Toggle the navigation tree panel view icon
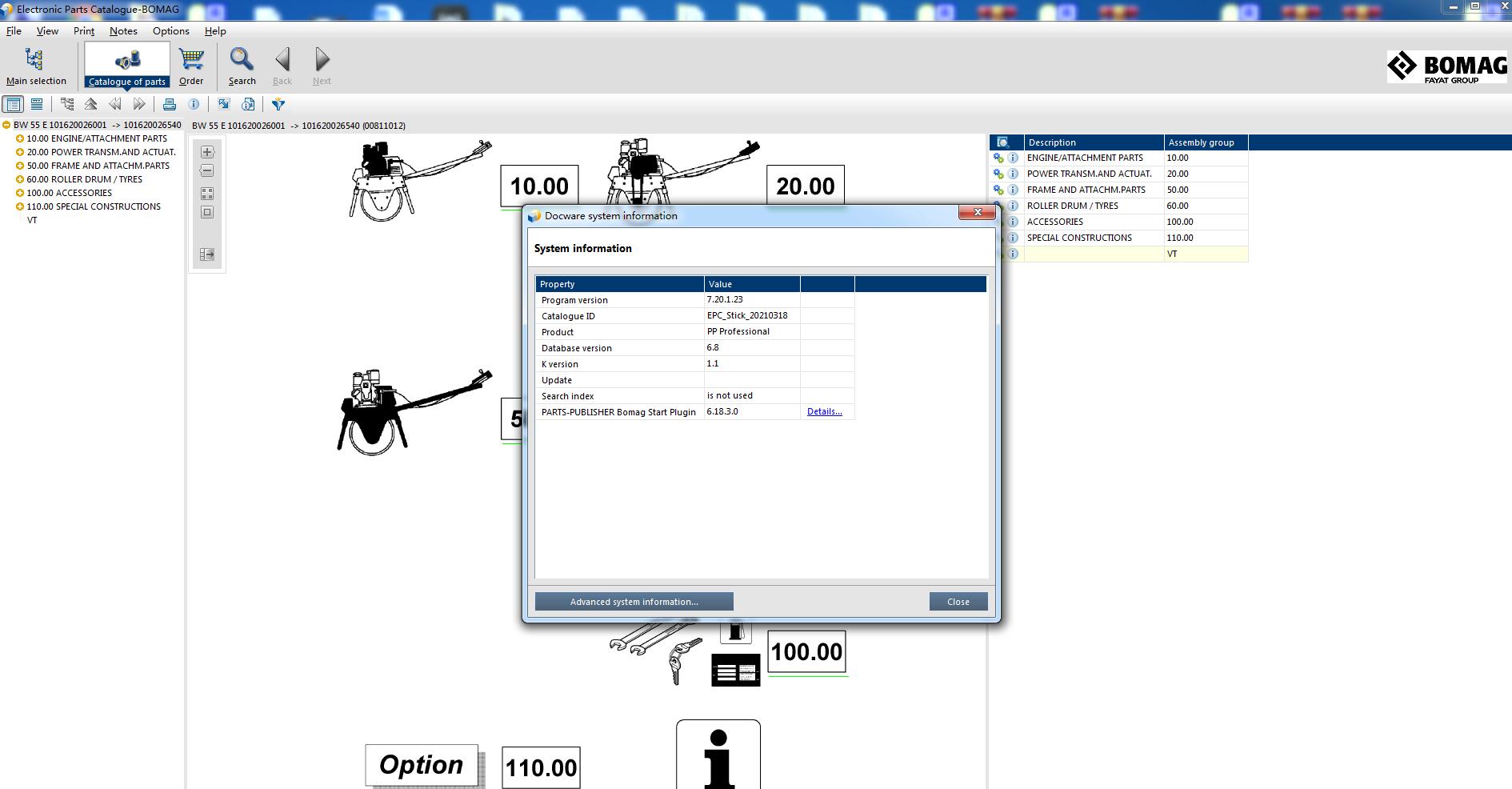 (14, 104)
